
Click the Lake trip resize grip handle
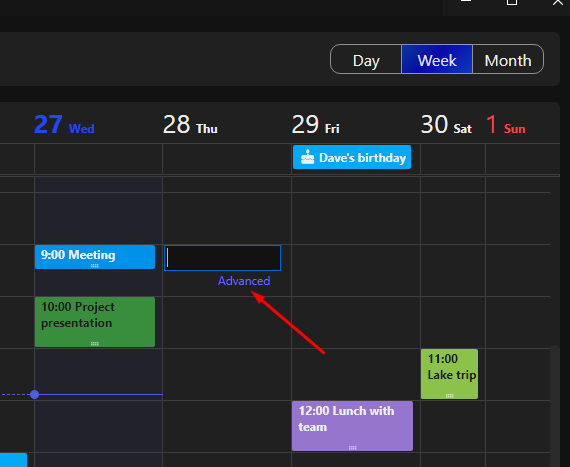[449, 396]
